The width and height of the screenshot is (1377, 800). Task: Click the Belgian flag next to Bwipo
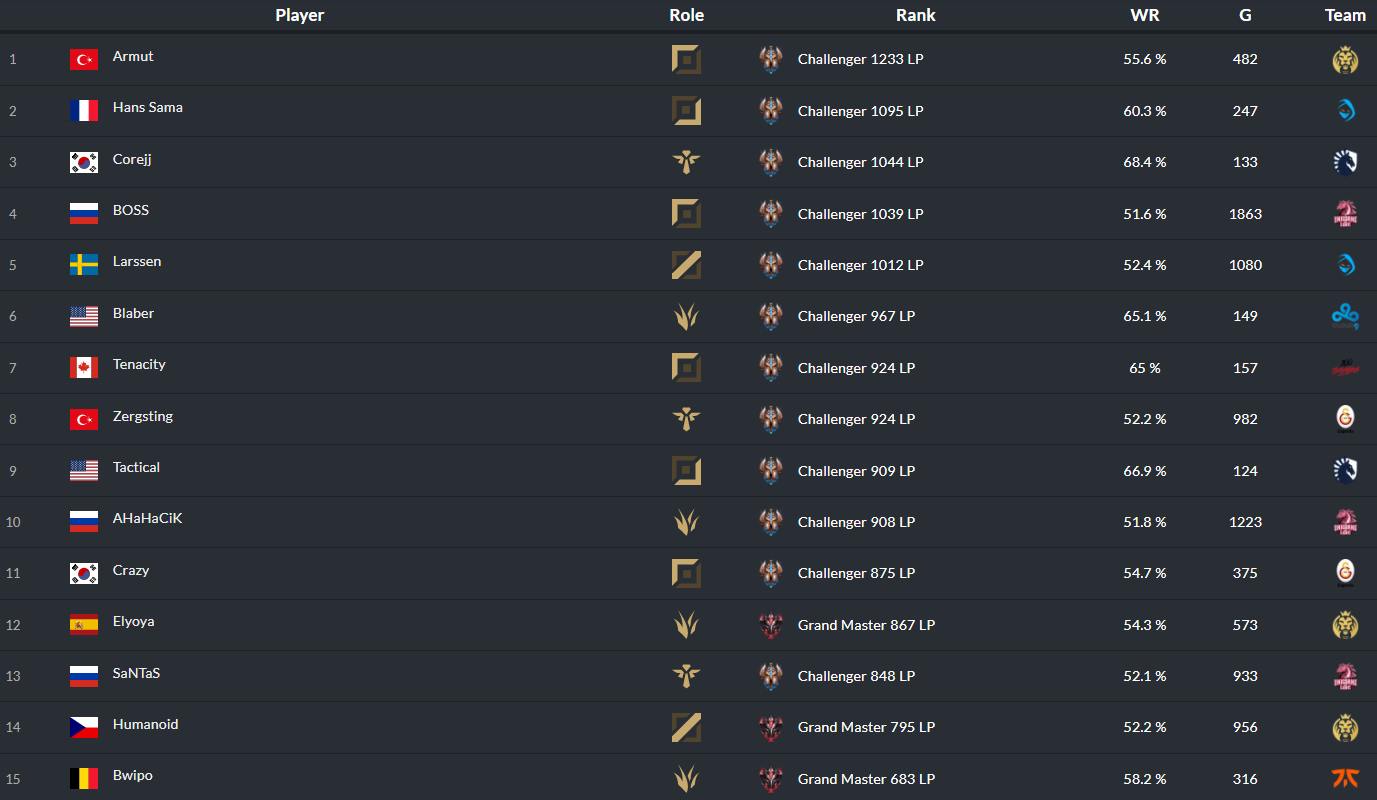click(84, 779)
